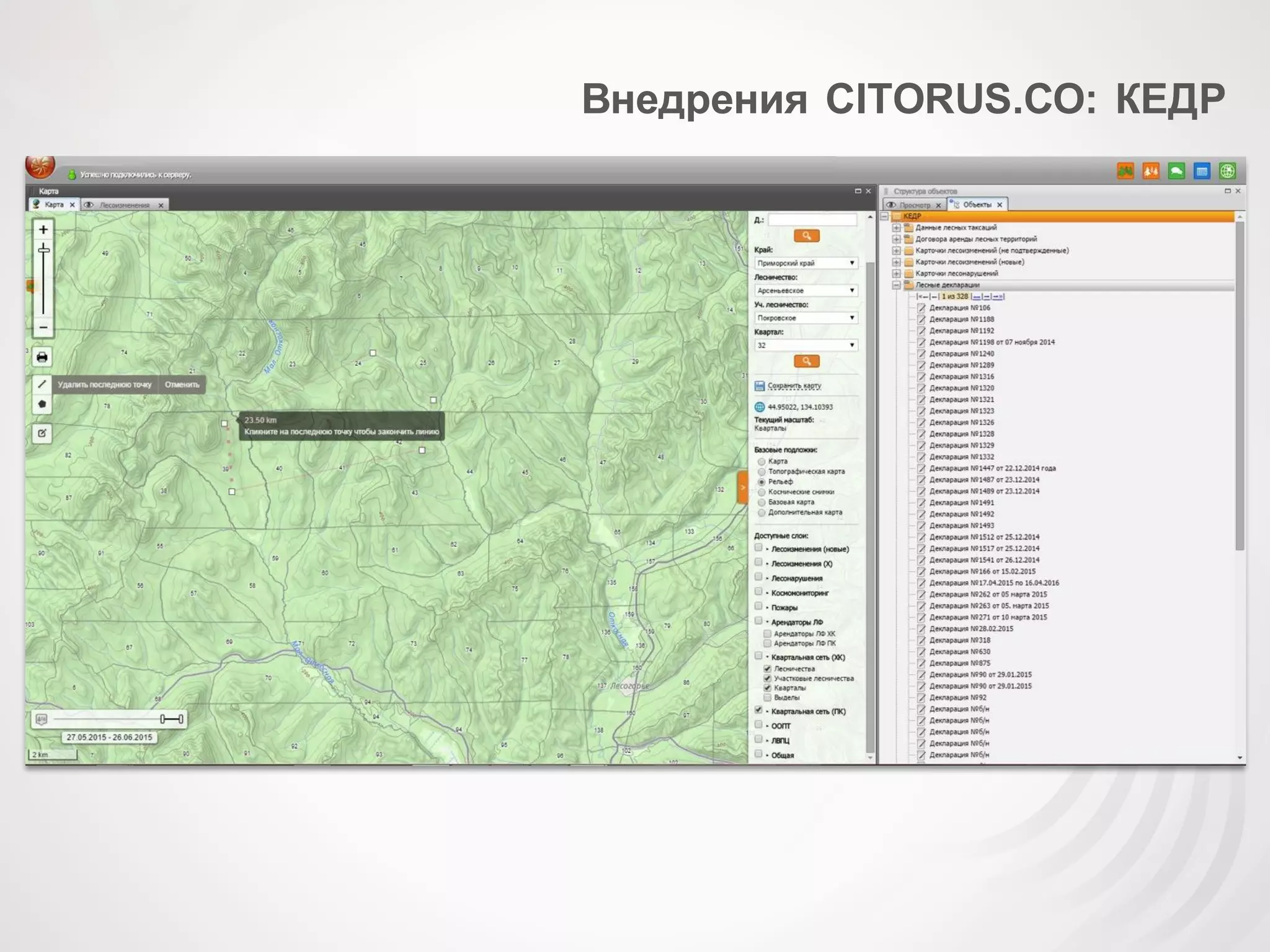Click folder icon of Данные лесных таксаций

click(908, 227)
